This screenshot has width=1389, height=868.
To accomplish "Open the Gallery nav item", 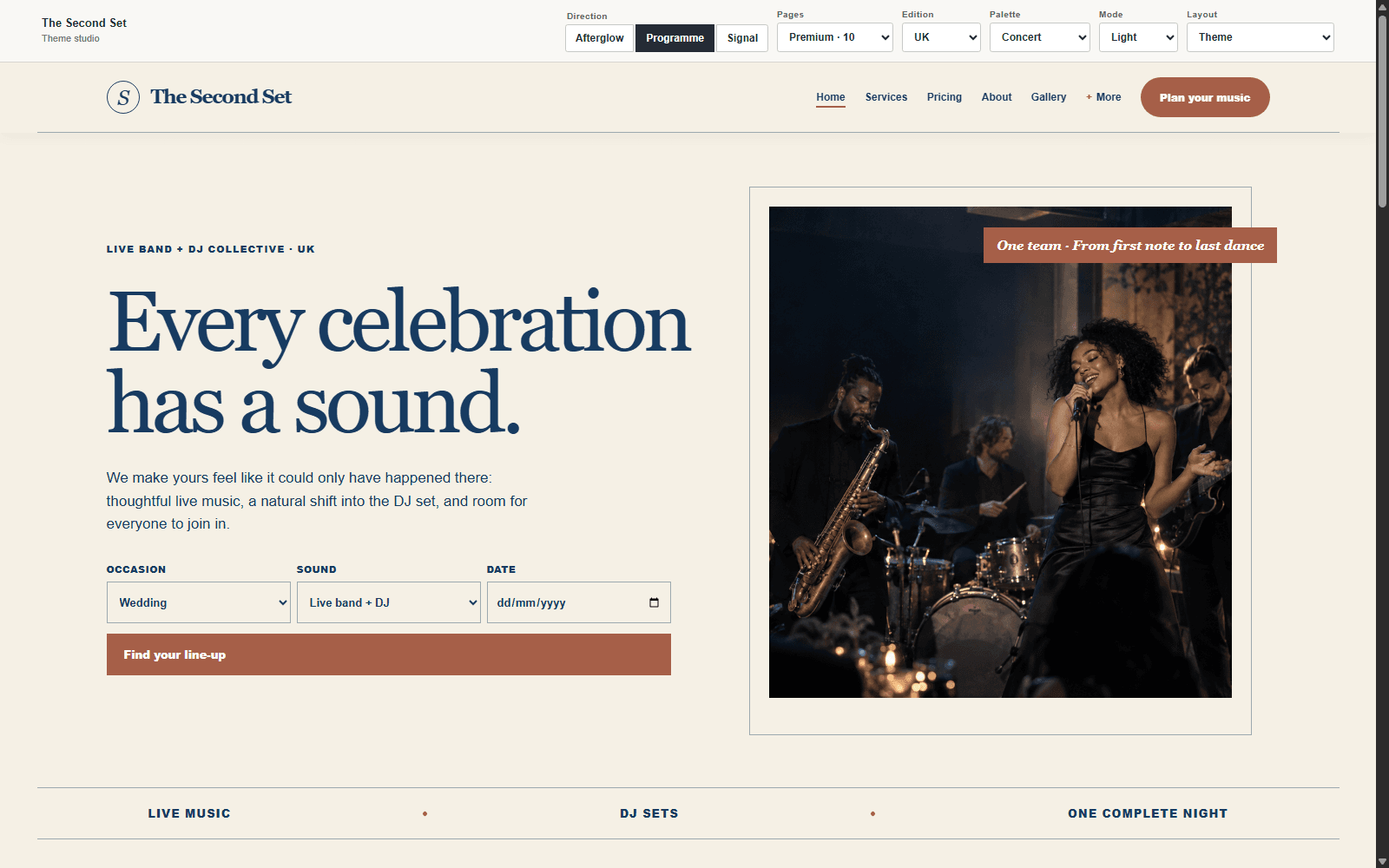I will [1049, 97].
